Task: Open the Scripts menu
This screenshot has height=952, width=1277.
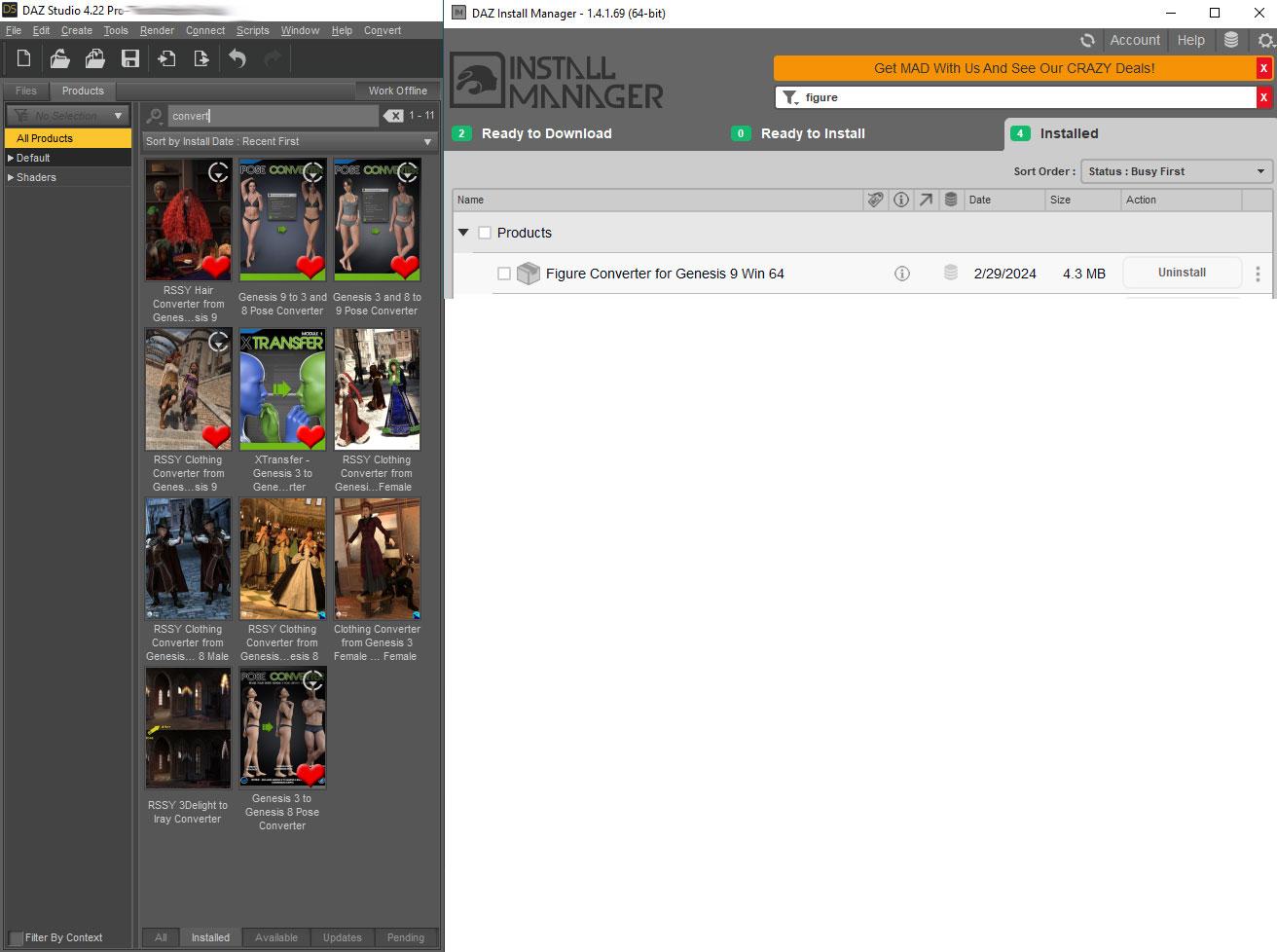Action: [x=253, y=30]
